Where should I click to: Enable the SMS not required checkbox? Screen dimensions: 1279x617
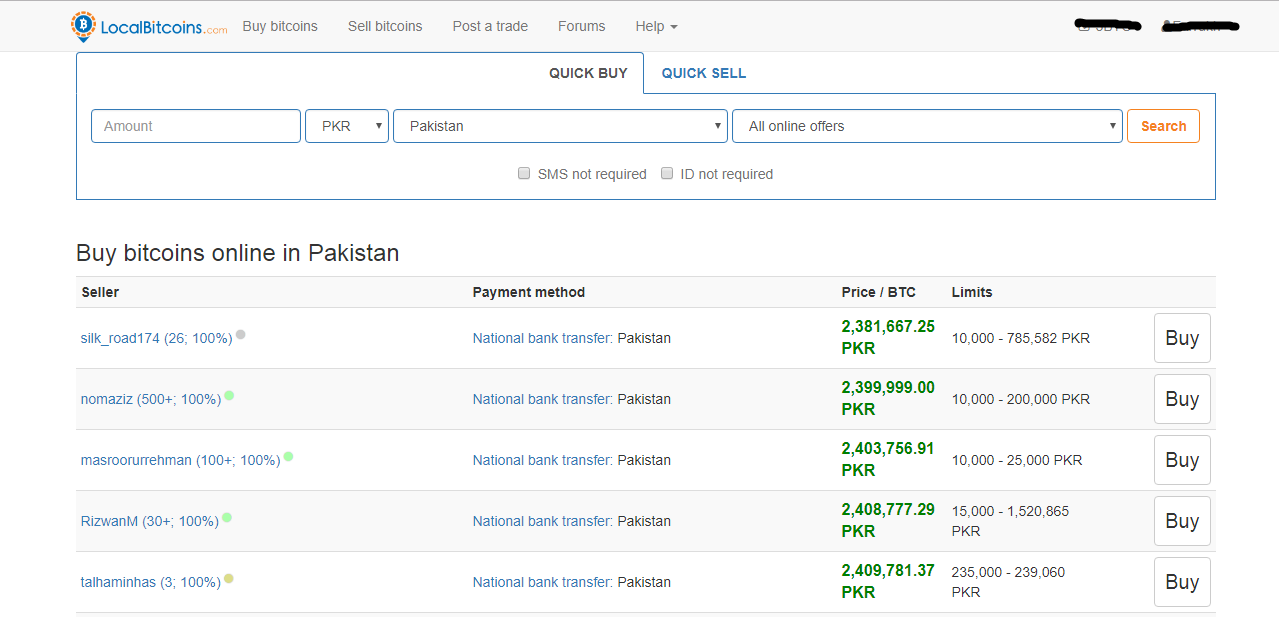pos(524,173)
